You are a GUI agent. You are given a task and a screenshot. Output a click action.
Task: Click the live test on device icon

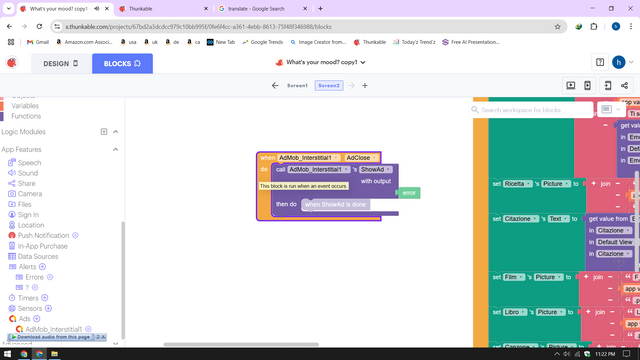[587, 85]
